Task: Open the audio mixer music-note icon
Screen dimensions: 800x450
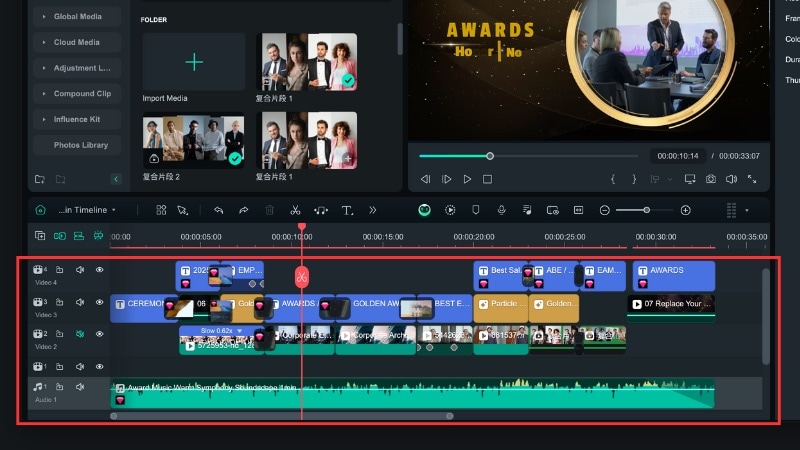Action: coord(527,210)
